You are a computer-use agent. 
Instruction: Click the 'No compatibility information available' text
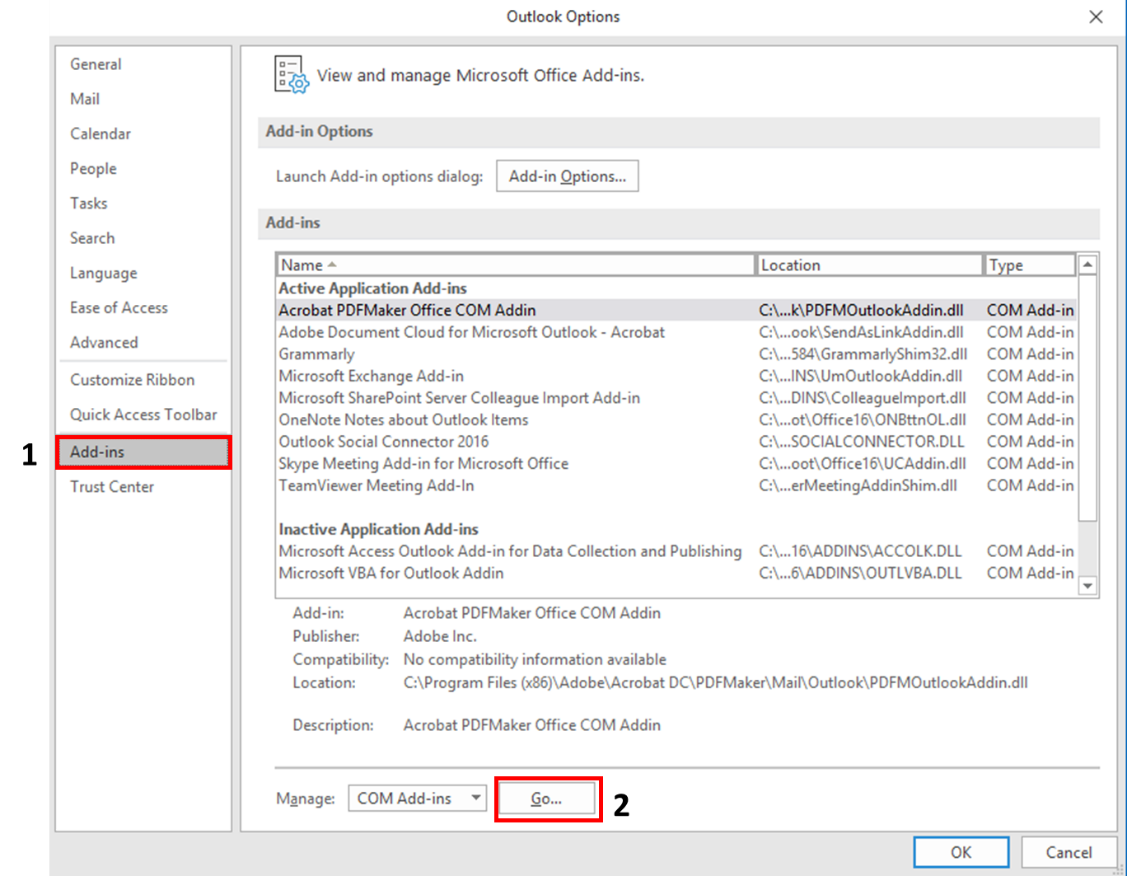535,660
